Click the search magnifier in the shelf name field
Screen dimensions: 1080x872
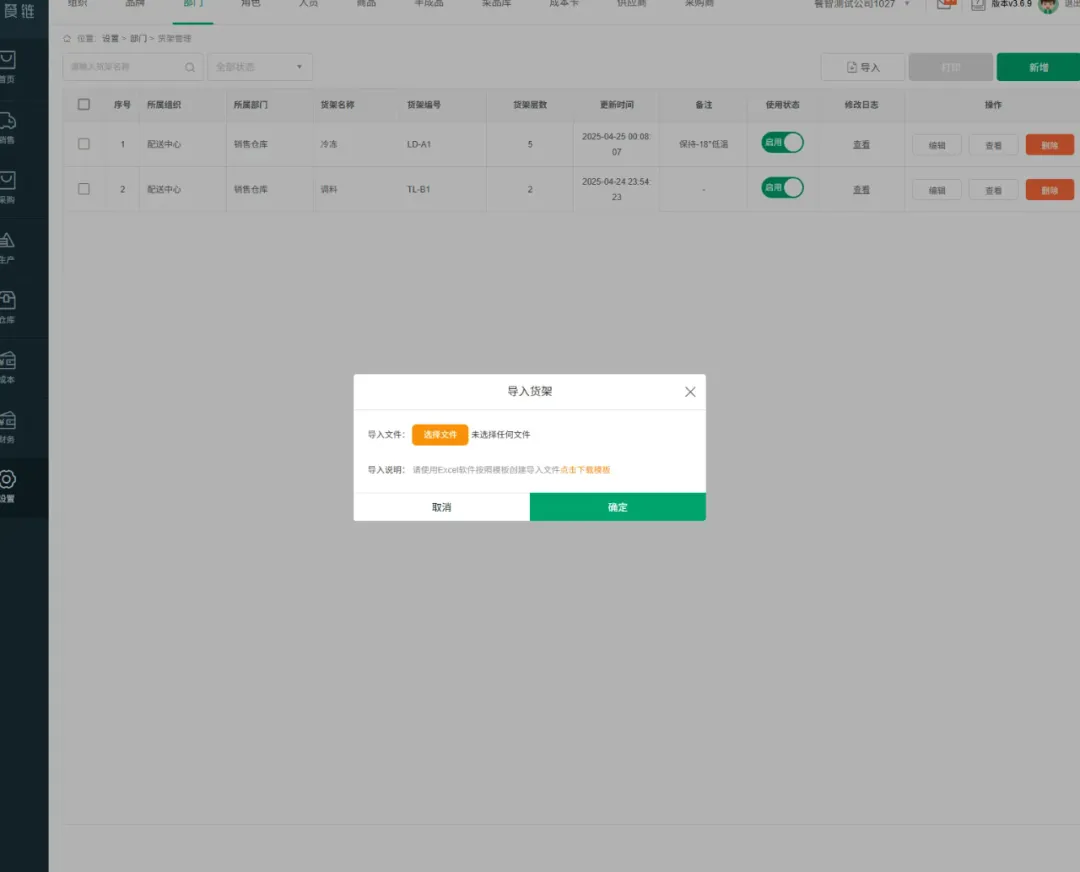pyautogui.click(x=190, y=67)
